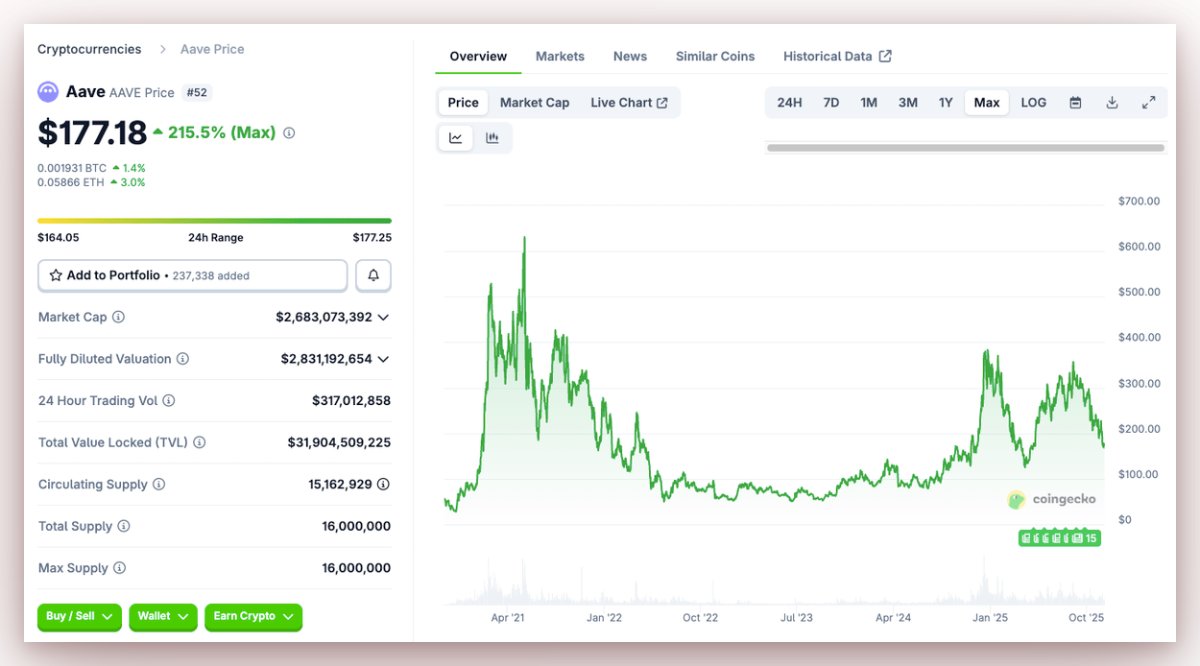Click the info icon beside Market Cap

pyautogui.click(x=119, y=317)
